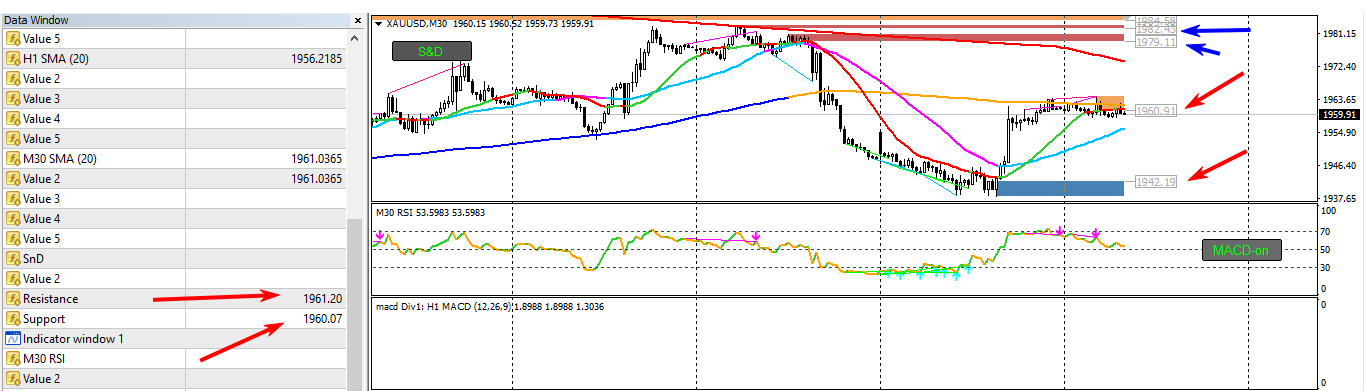Image resolution: width=1365 pixels, height=391 pixels.
Task: Select the H1 SMA (20) row
Action: pos(173,59)
